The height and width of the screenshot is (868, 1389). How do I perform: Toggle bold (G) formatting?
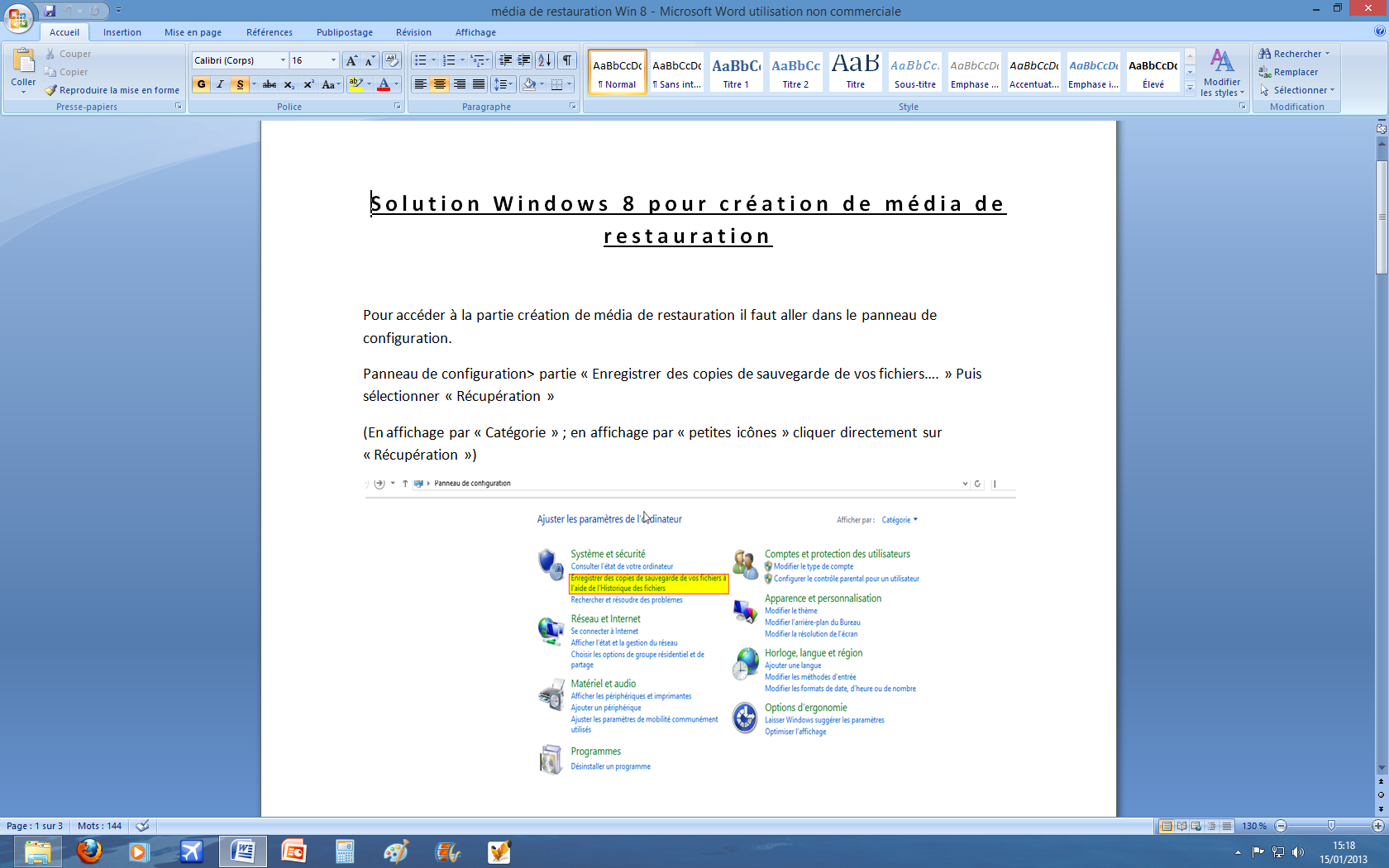(201, 84)
